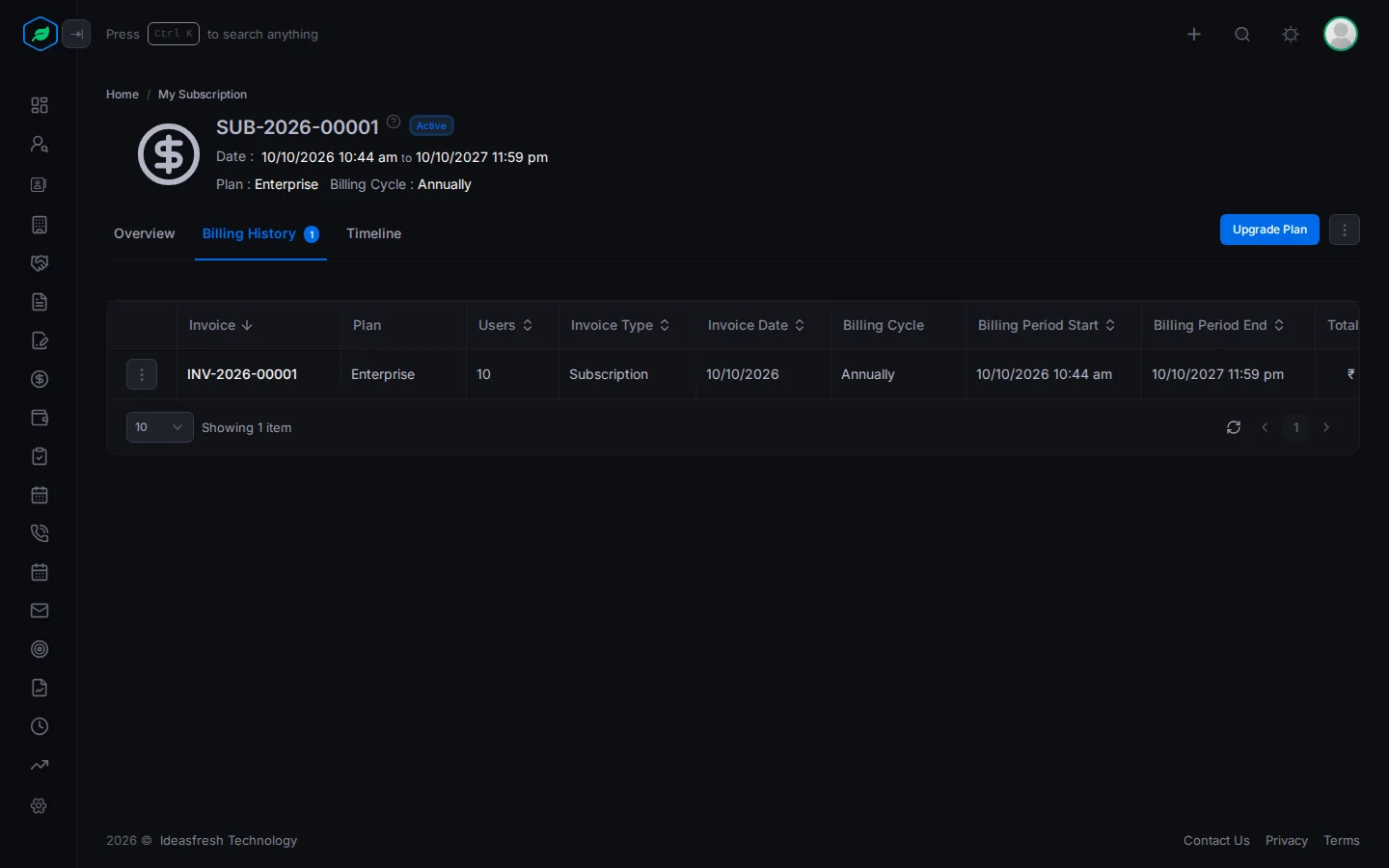The width and height of the screenshot is (1389, 868).
Task: Open Terms footer link
Action: (1342, 841)
